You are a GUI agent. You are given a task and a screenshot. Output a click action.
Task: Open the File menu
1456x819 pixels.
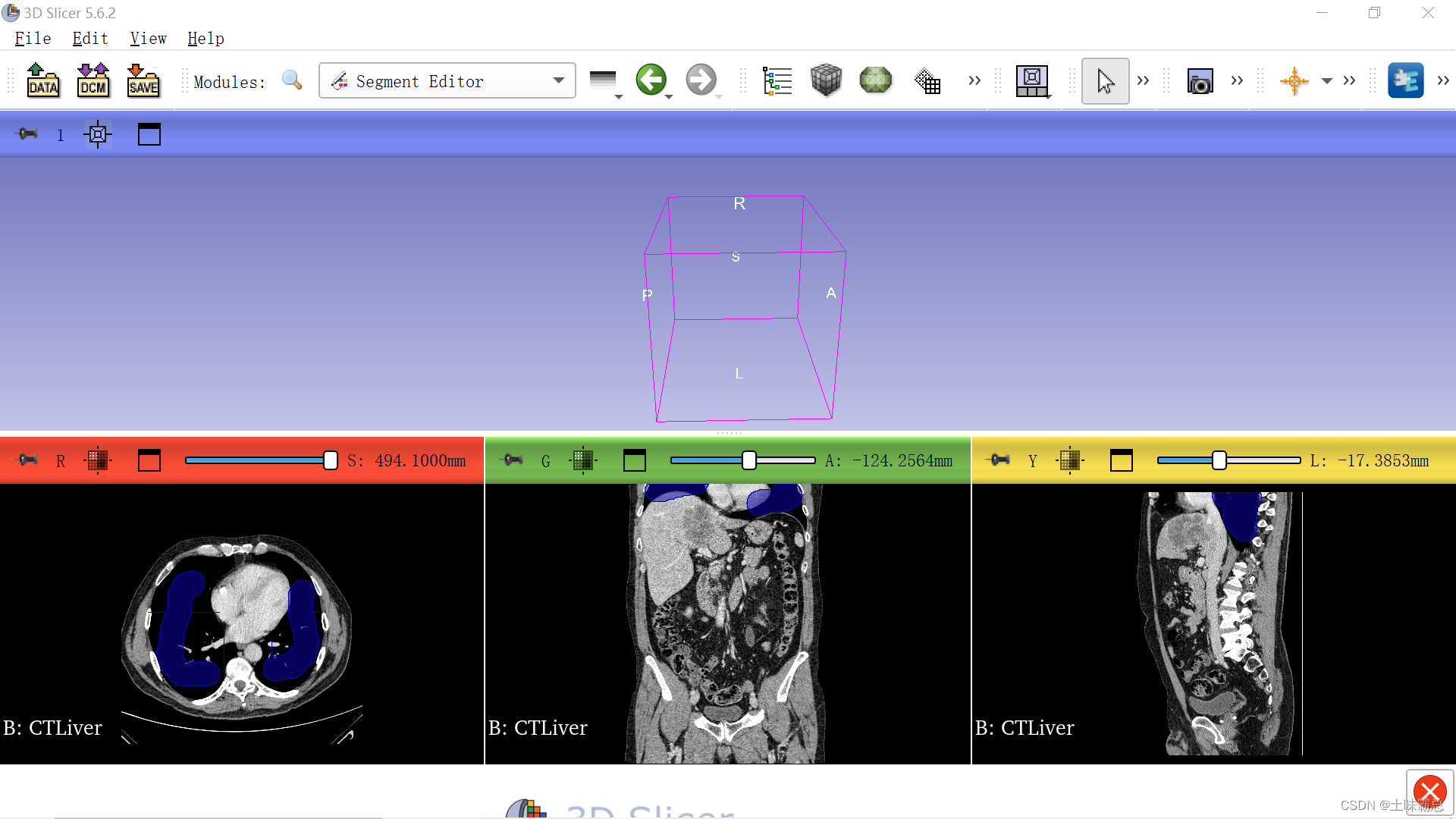coord(32,38)
